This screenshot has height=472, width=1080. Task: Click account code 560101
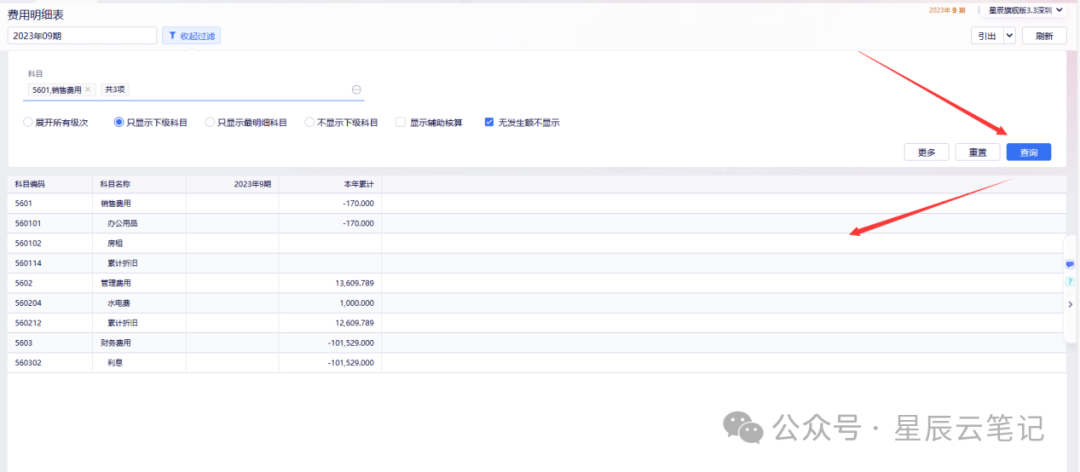(28, 223)
